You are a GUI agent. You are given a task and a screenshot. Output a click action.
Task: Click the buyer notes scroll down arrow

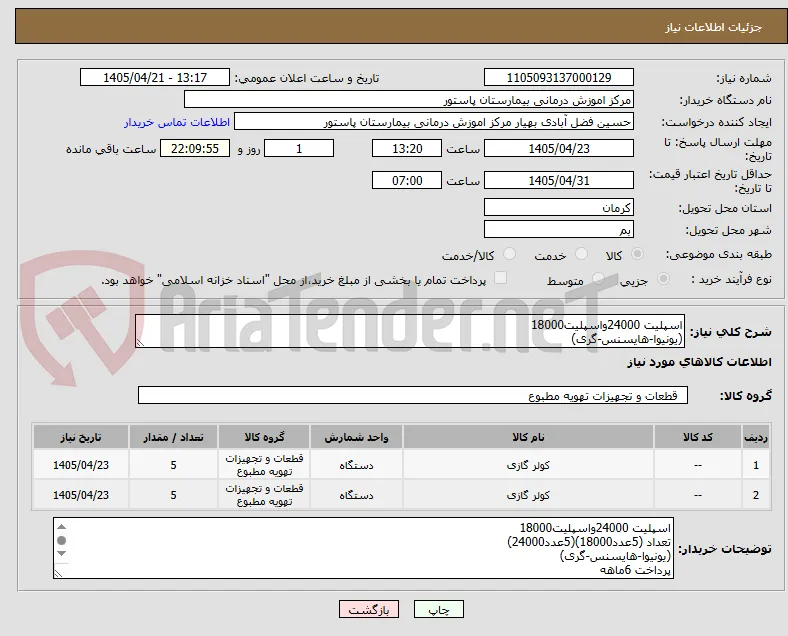tap(61, 554)
